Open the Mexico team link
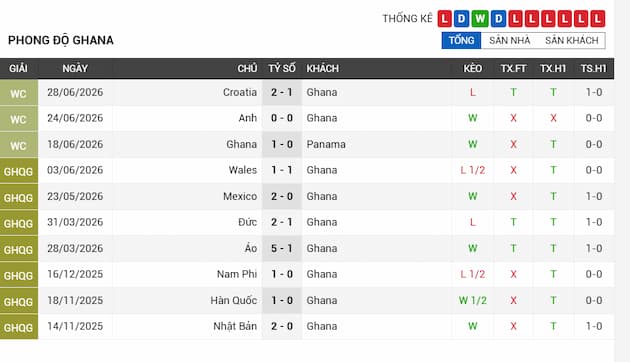The width and height of the screenshot is (630, 362). pyautogui.click(x=240, y=196)
